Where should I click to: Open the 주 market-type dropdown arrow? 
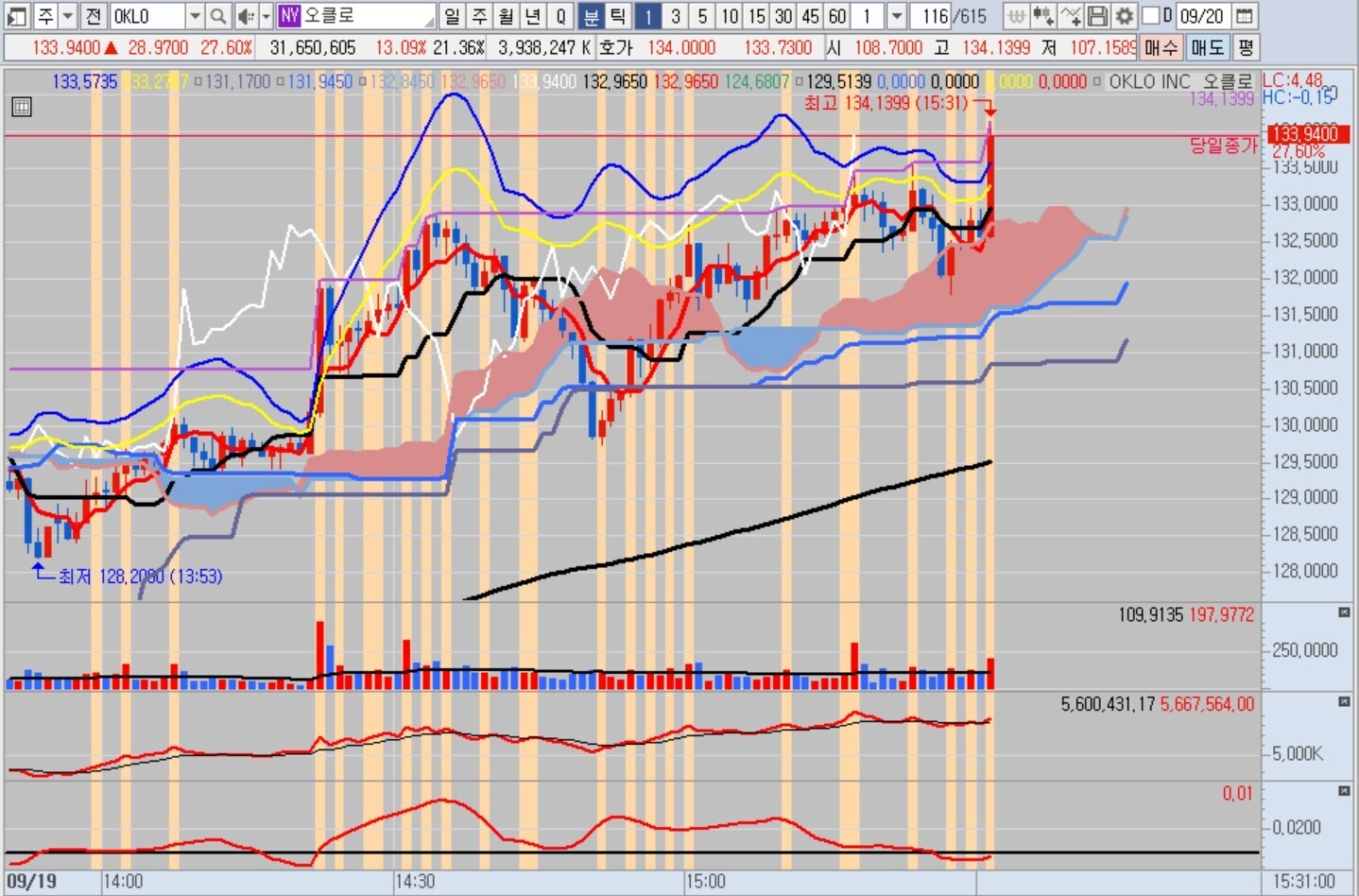click(68, 16)
